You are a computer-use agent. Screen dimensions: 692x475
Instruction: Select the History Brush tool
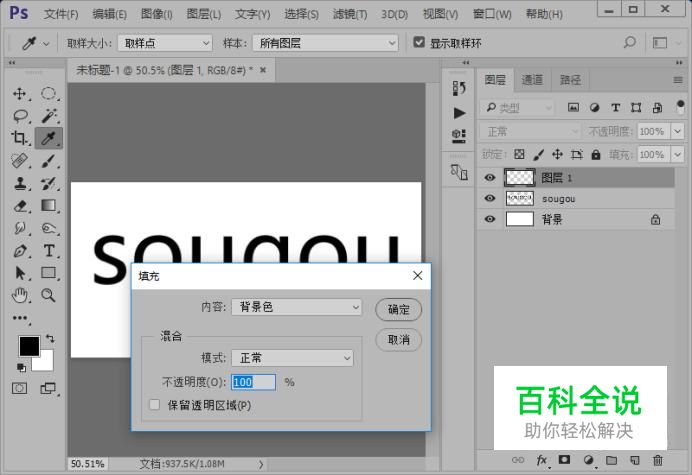click(x=49, y=183)
